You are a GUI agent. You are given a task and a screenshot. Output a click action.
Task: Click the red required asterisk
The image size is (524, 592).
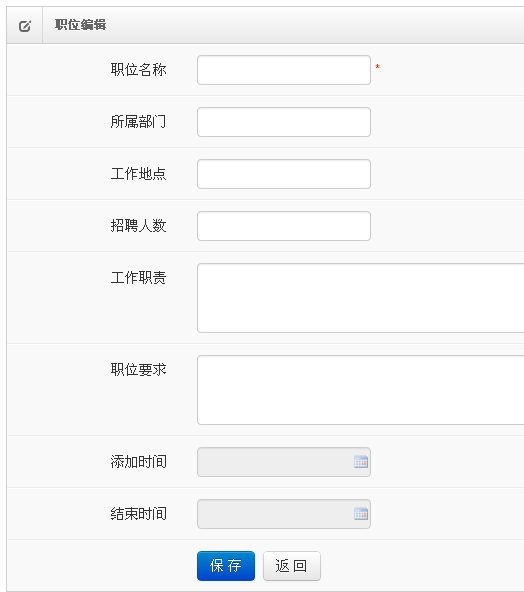[x=377, y=67]
